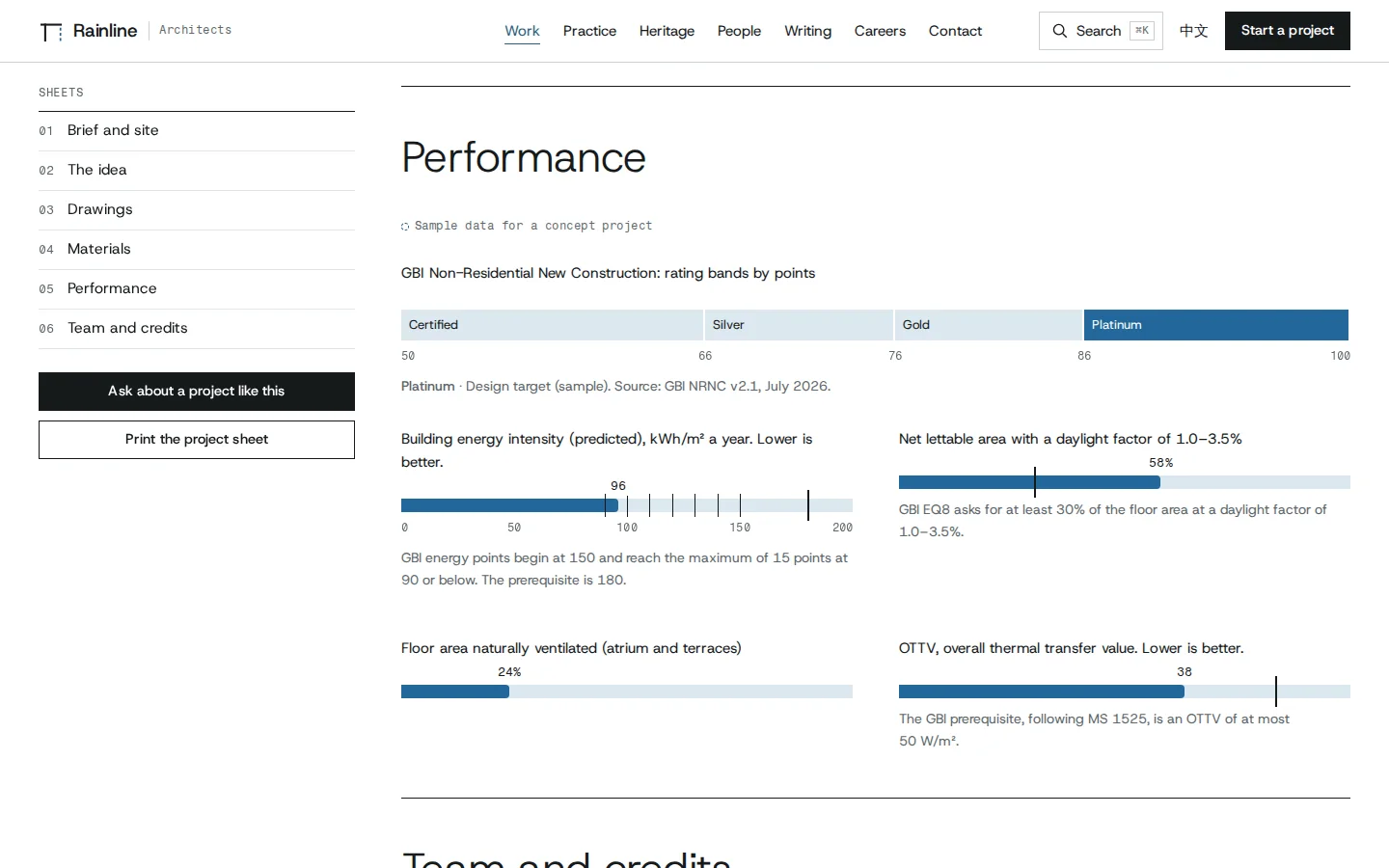The width and height of the screenshot is (1389, 868).
Task: Click the Rainline logo mark
Action: click(51, 32)
